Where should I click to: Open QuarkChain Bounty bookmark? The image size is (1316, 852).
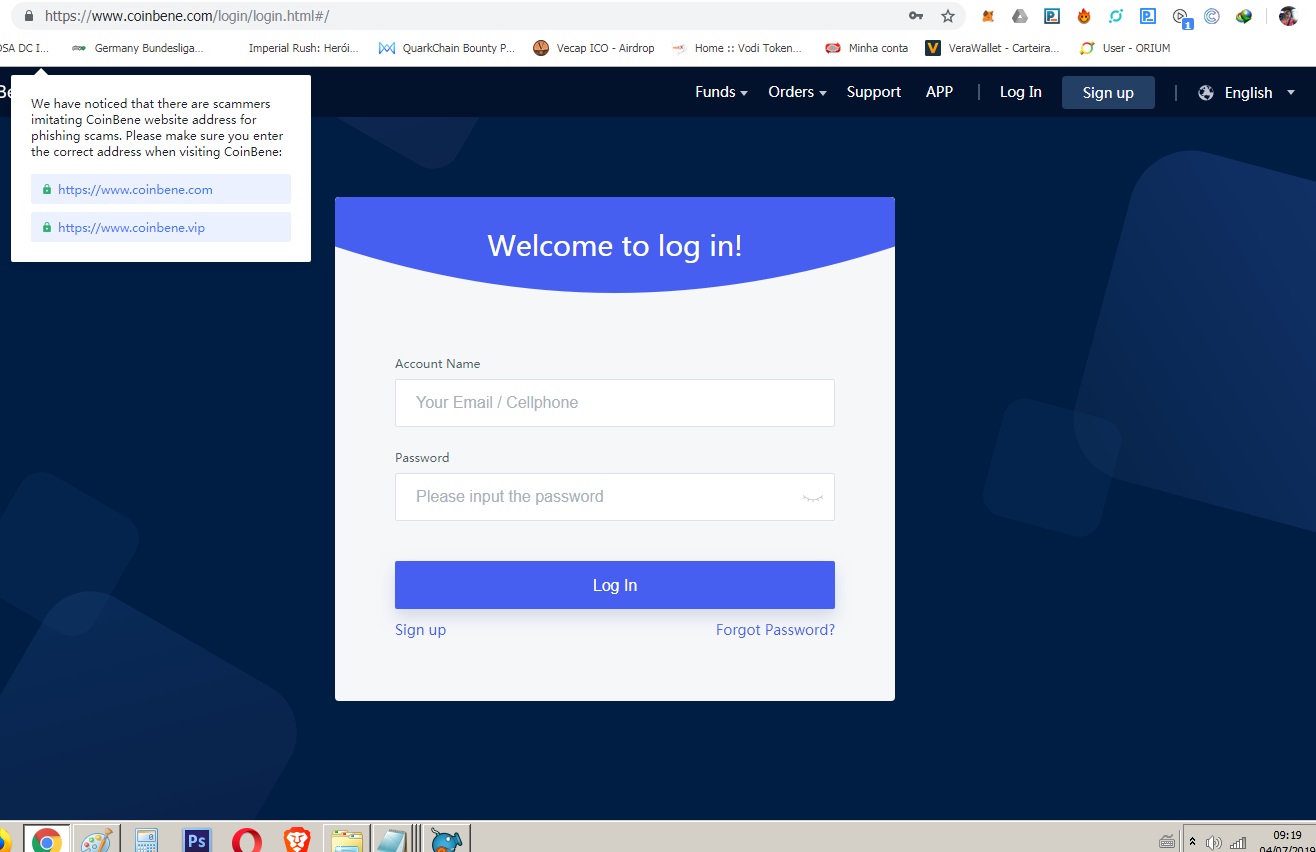447,48
